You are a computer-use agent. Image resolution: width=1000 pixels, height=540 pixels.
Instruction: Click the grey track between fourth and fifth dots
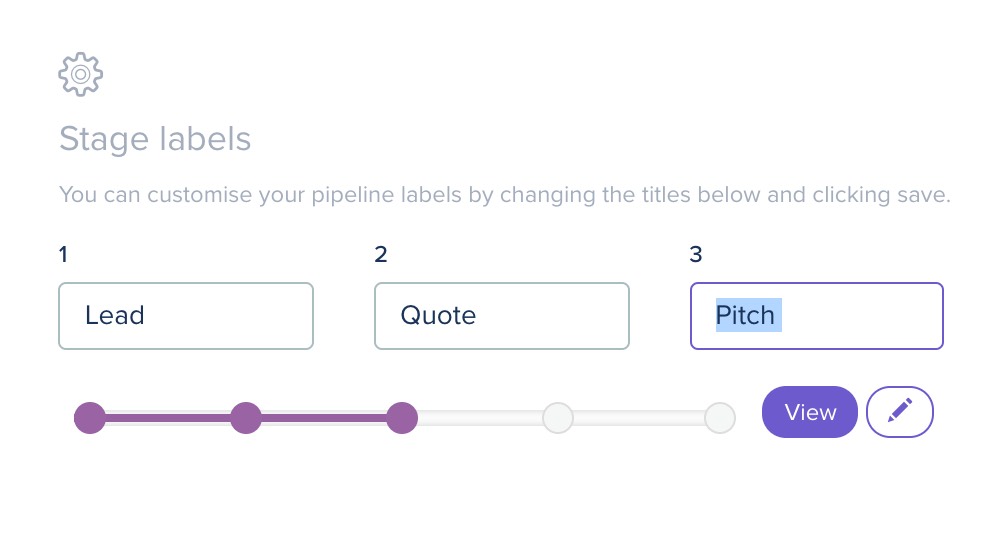[639, 418]
